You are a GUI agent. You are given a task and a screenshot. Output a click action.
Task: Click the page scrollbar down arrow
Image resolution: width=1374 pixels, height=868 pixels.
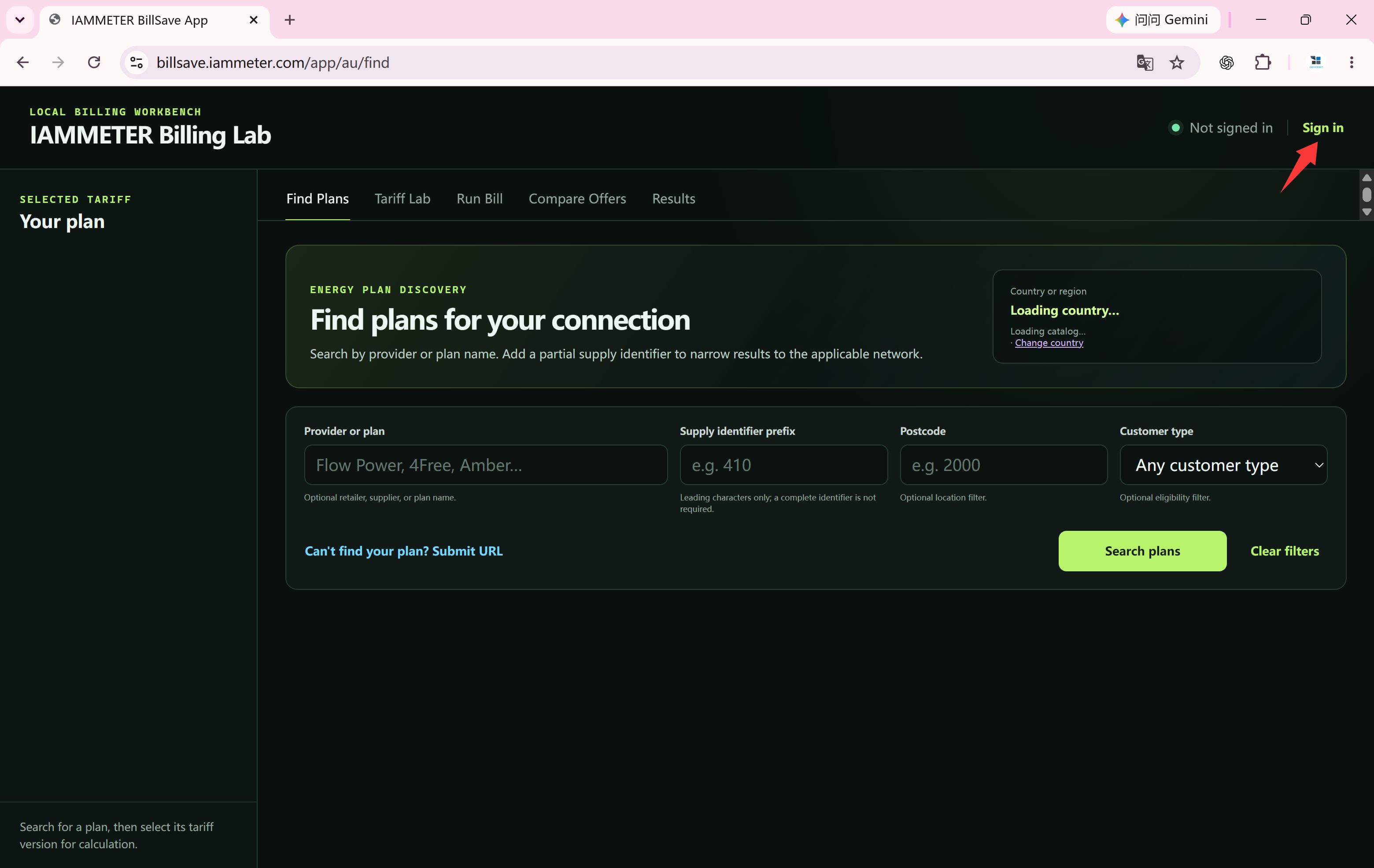tap(1367, 212)
